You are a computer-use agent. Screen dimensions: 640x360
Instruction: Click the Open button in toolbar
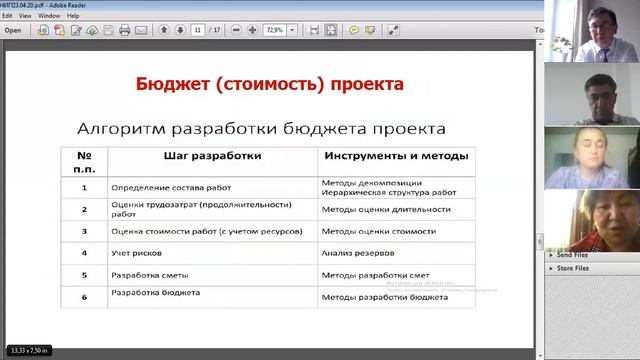coord(13,30)
